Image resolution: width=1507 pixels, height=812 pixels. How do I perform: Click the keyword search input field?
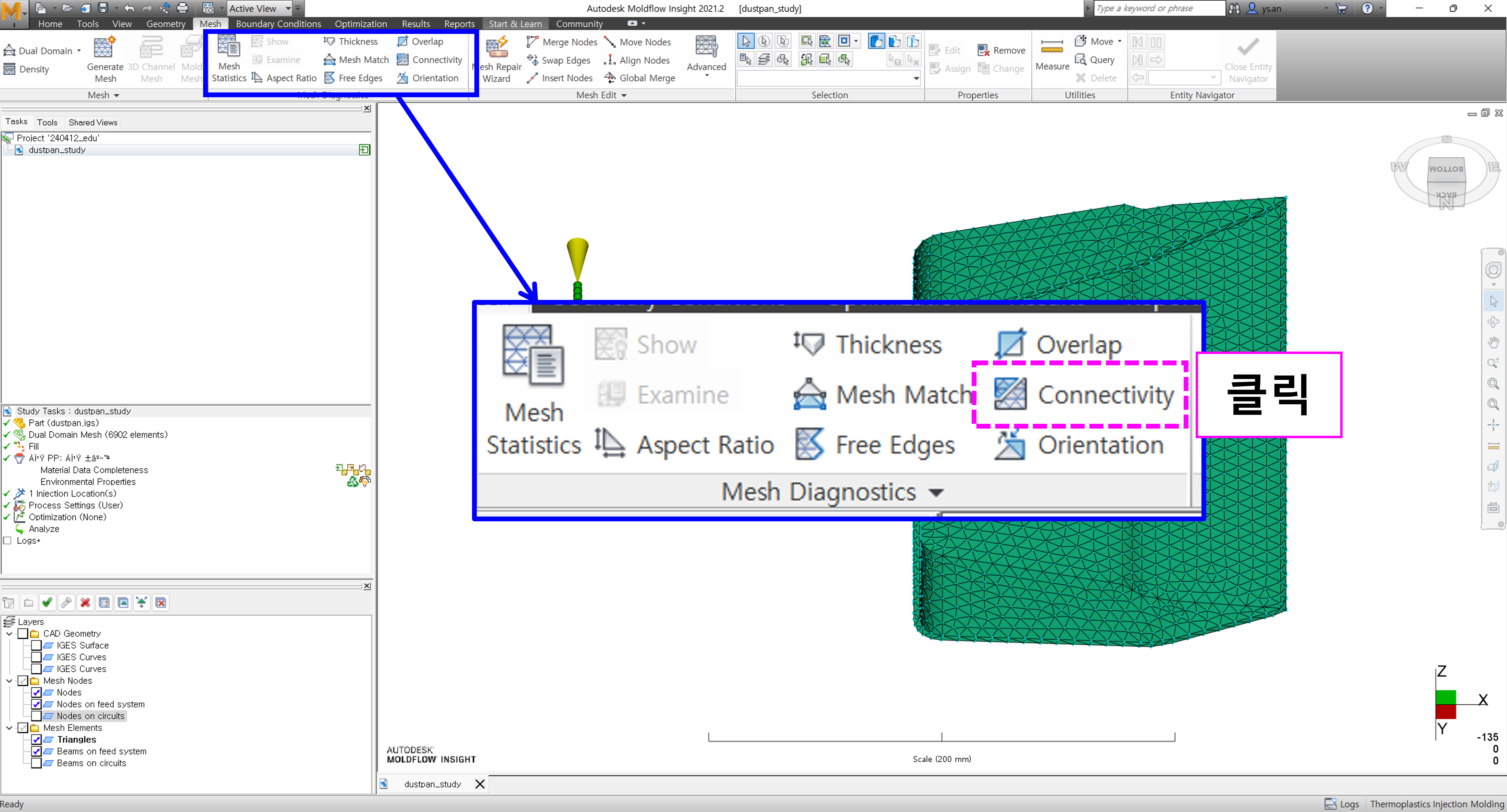pos(1159,8)
